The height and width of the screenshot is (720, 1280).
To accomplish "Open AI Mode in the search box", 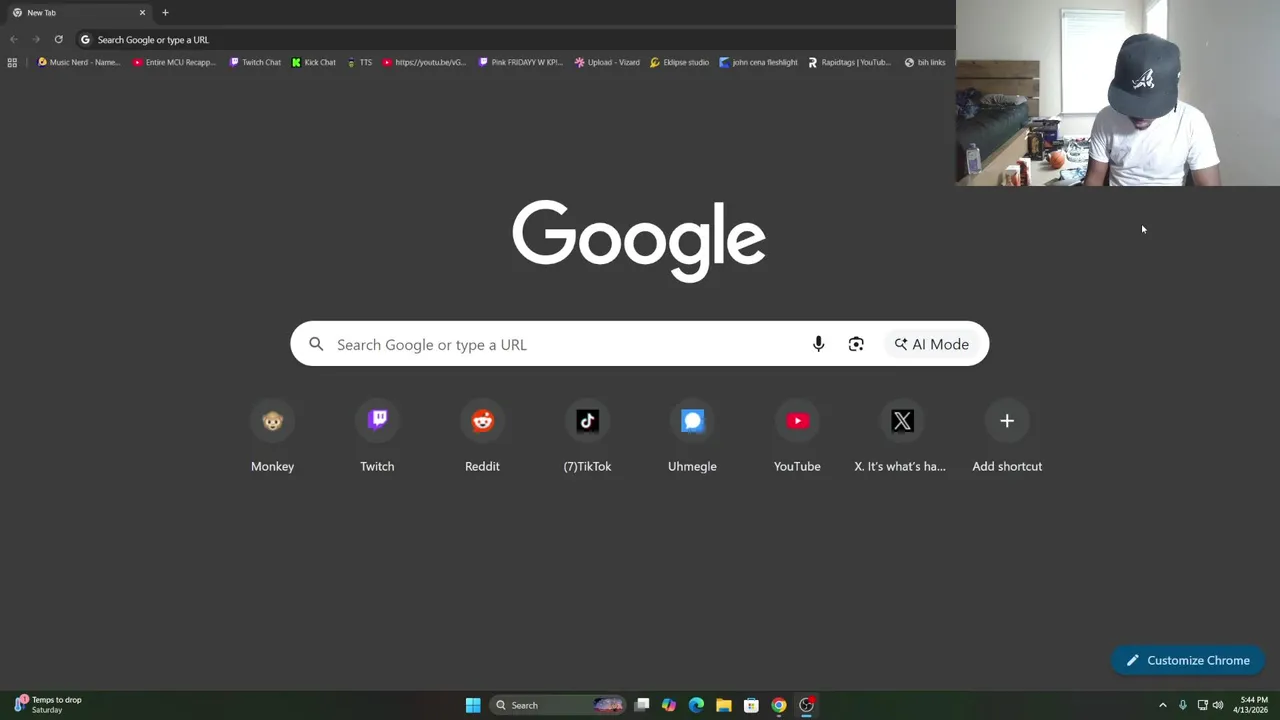I will click(932, 344).
